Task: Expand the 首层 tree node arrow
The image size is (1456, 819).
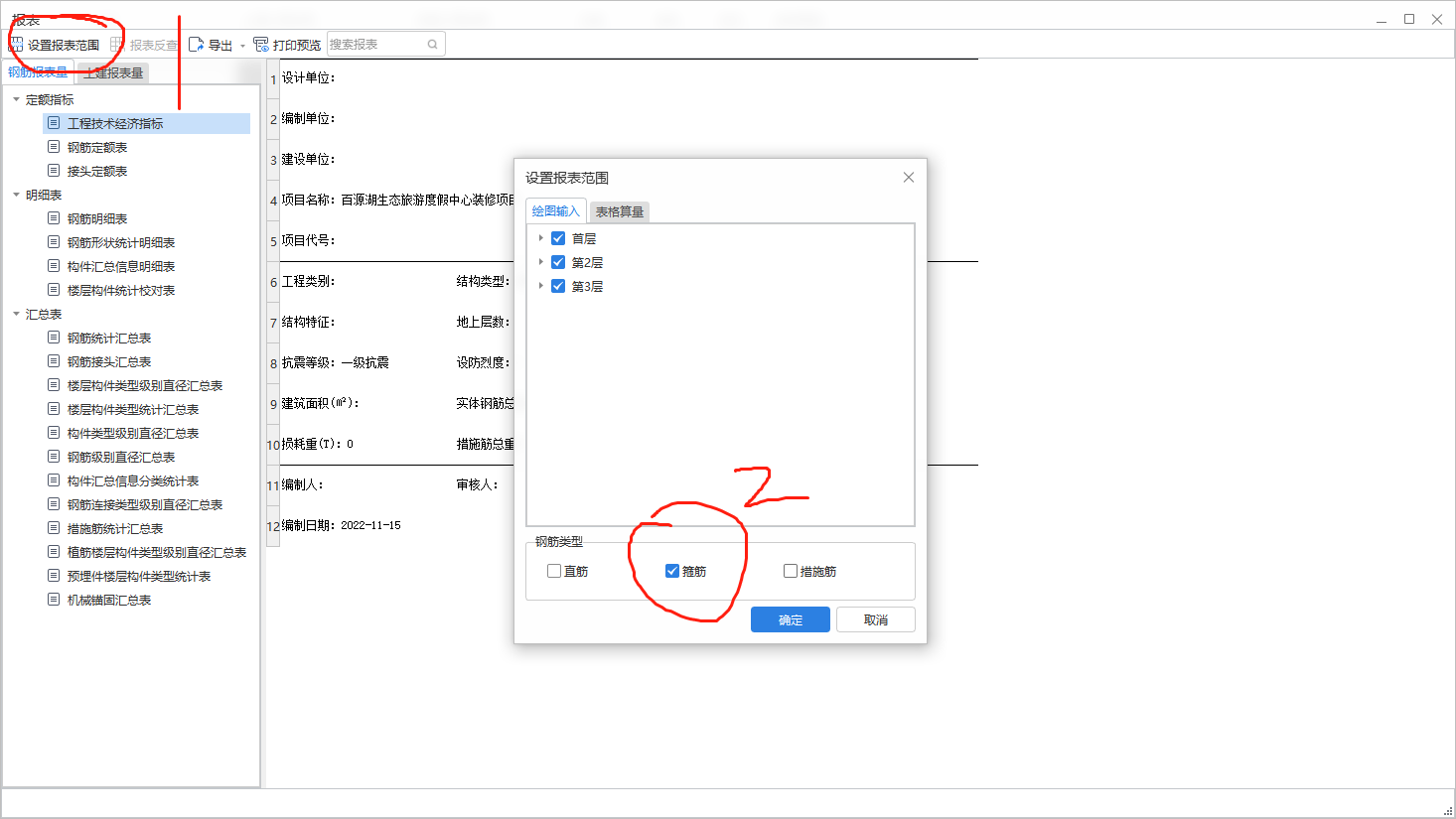Action: coord(540,238)
